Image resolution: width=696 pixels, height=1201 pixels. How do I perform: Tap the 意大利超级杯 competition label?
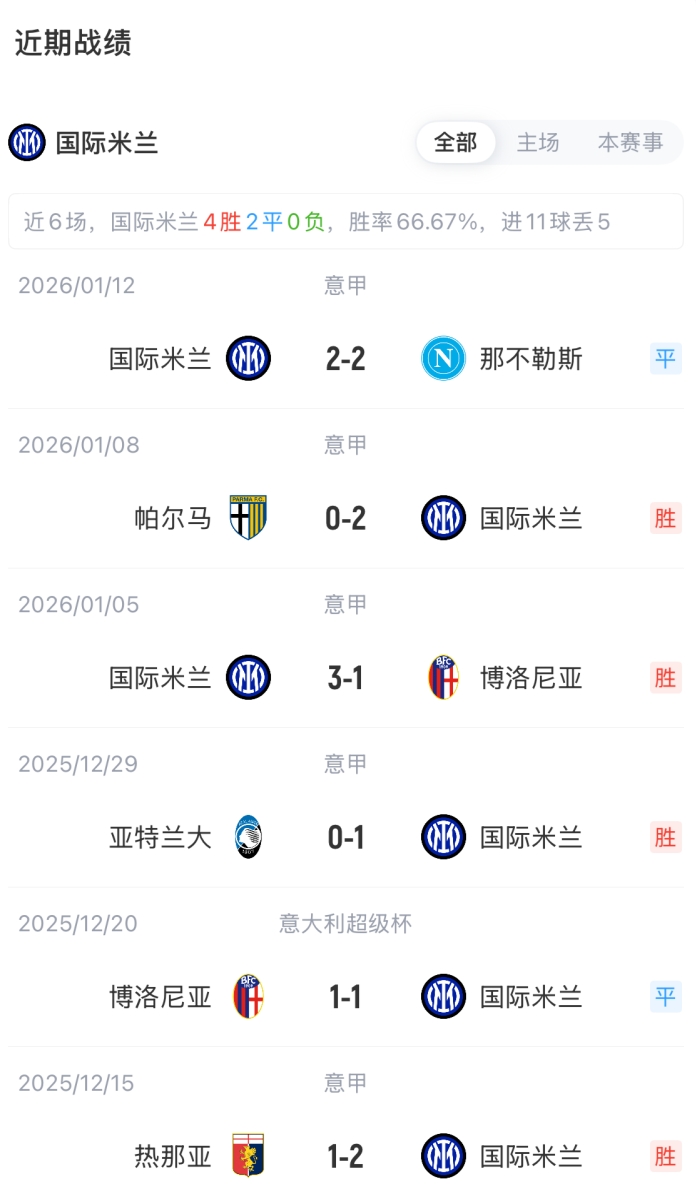pyautogui.click(x=345, y=923)
